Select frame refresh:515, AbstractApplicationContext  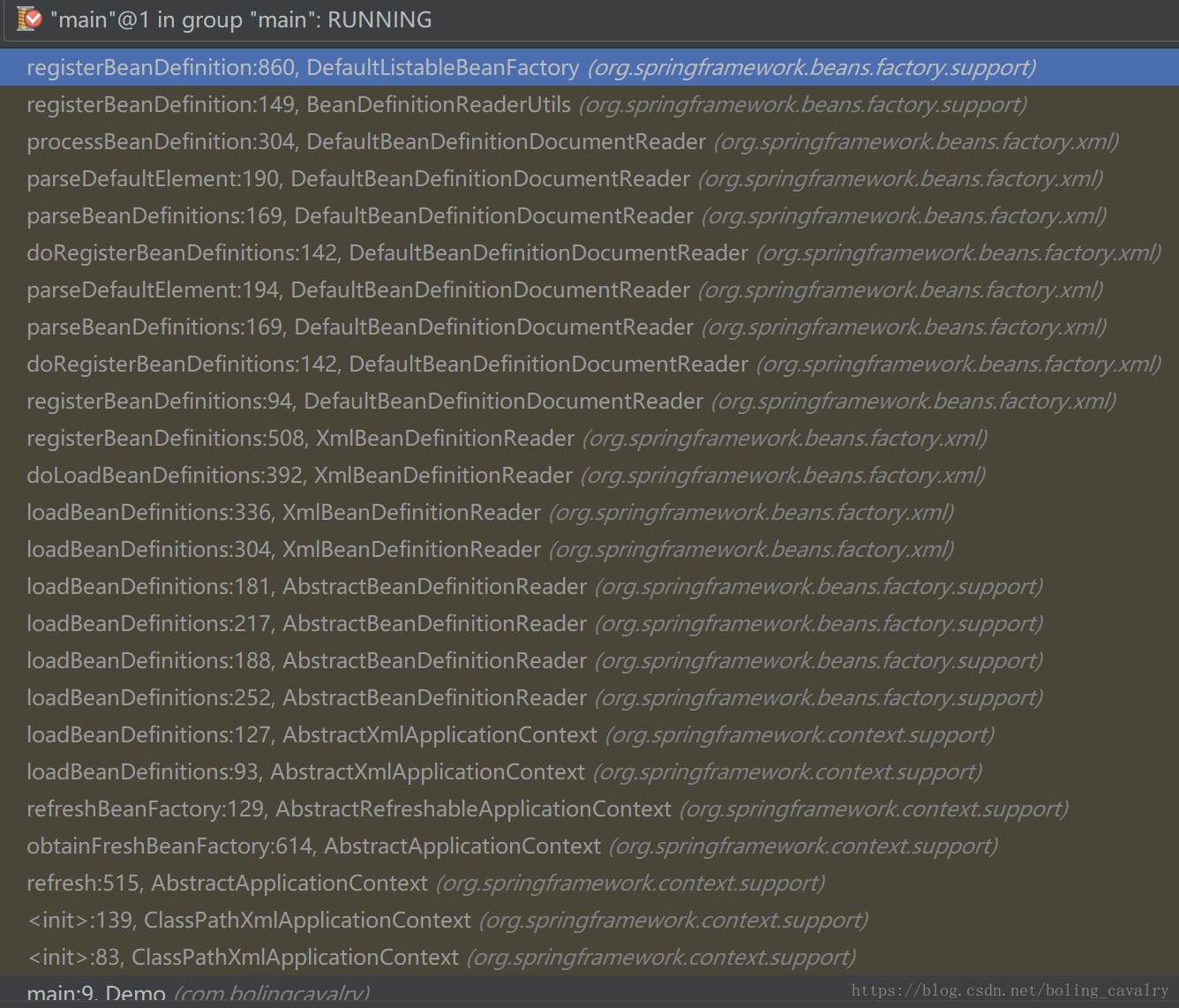[589, 883]
